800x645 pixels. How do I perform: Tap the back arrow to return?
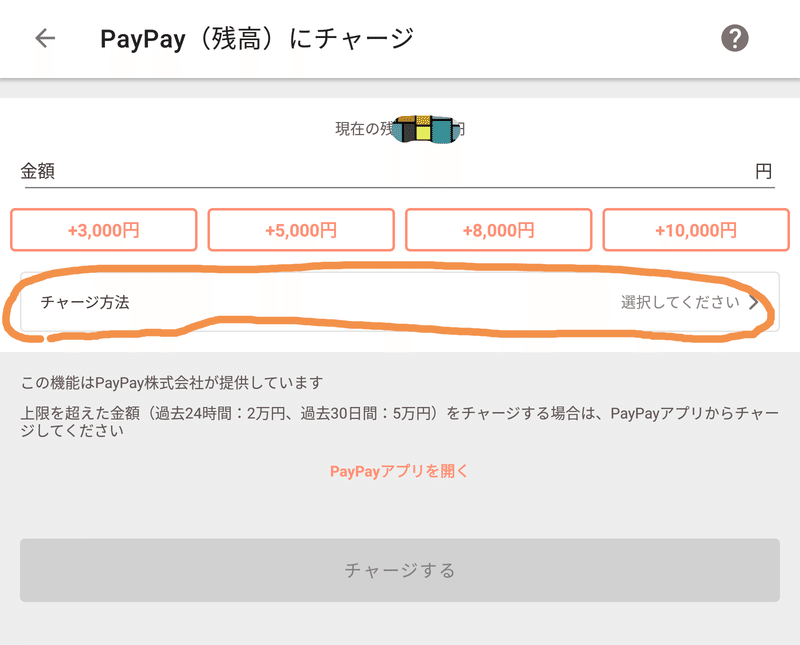(45, 37)
